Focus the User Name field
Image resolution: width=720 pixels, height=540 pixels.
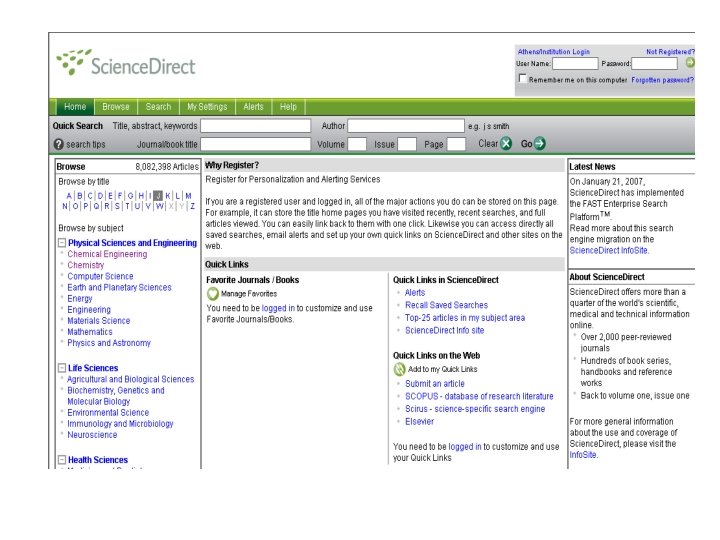coord(575,63)
